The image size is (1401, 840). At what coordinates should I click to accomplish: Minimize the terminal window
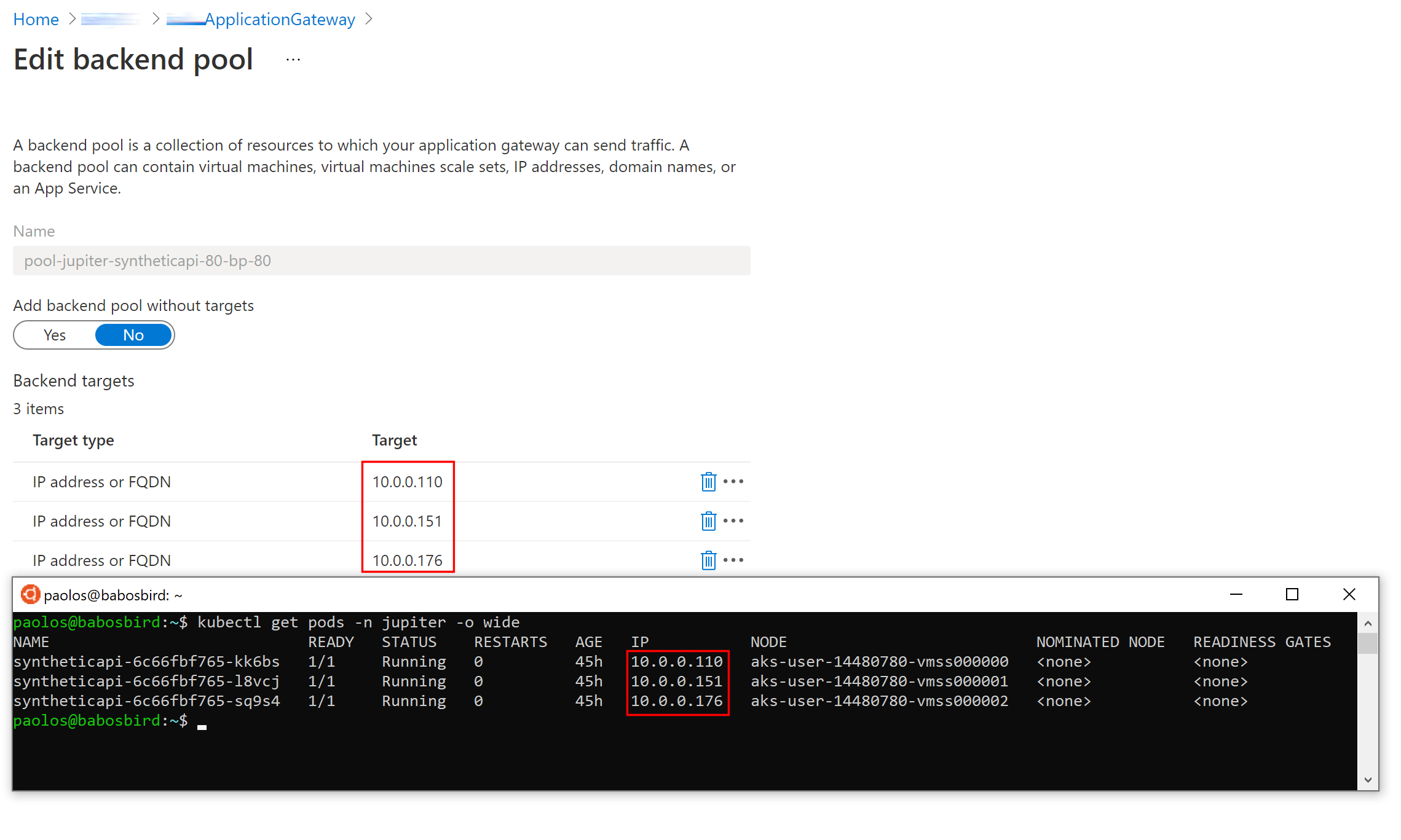(1236, 594)
